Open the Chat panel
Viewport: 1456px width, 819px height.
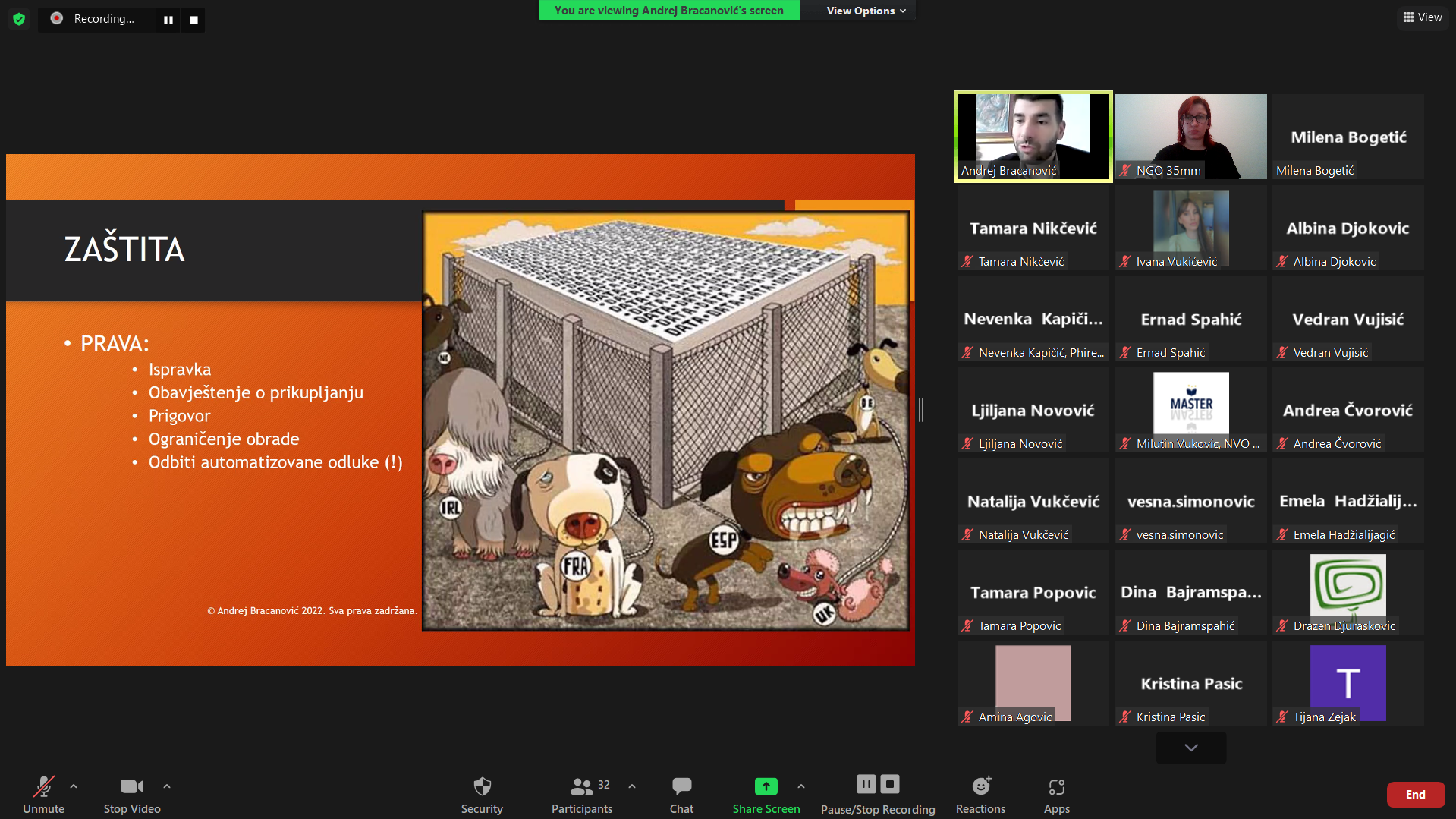tap(681, 794)
